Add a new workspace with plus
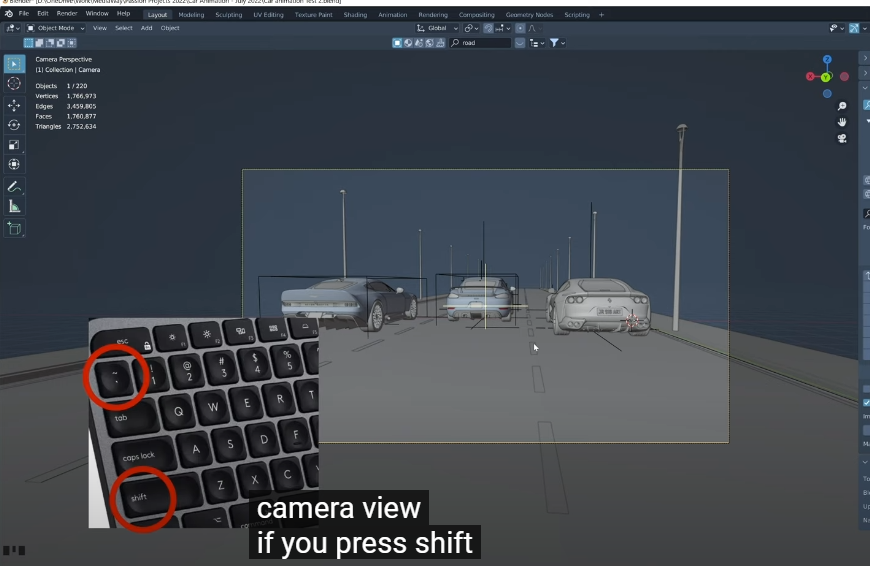The height and width of the screenshot is (566, 870). click(601, 15)
